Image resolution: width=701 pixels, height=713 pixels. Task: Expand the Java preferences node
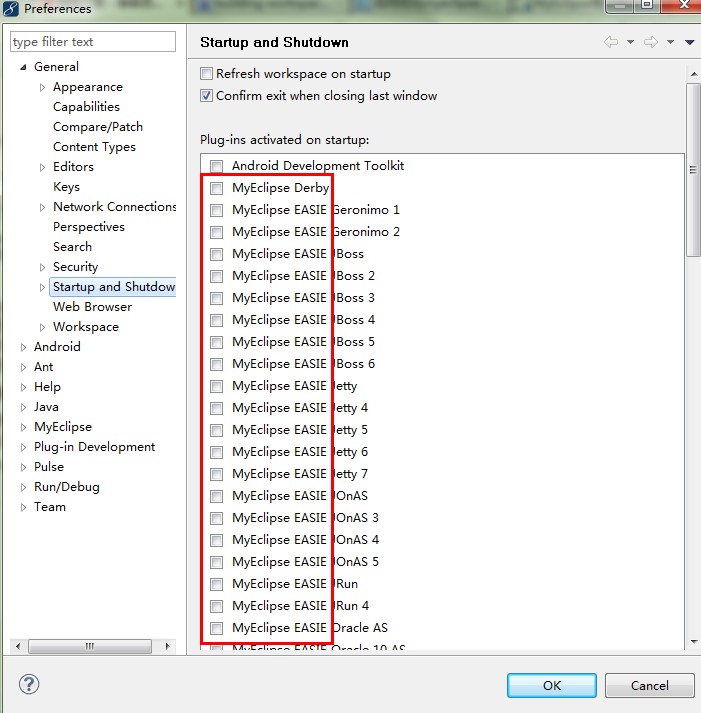click(x=23, y=407)
